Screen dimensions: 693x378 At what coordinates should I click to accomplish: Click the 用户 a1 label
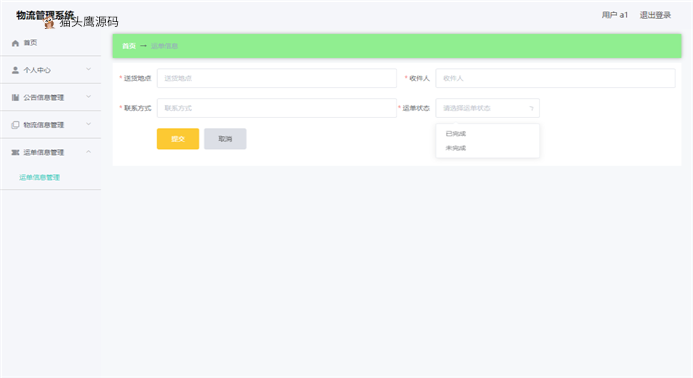pyautogui.click(x=615, y=15)
